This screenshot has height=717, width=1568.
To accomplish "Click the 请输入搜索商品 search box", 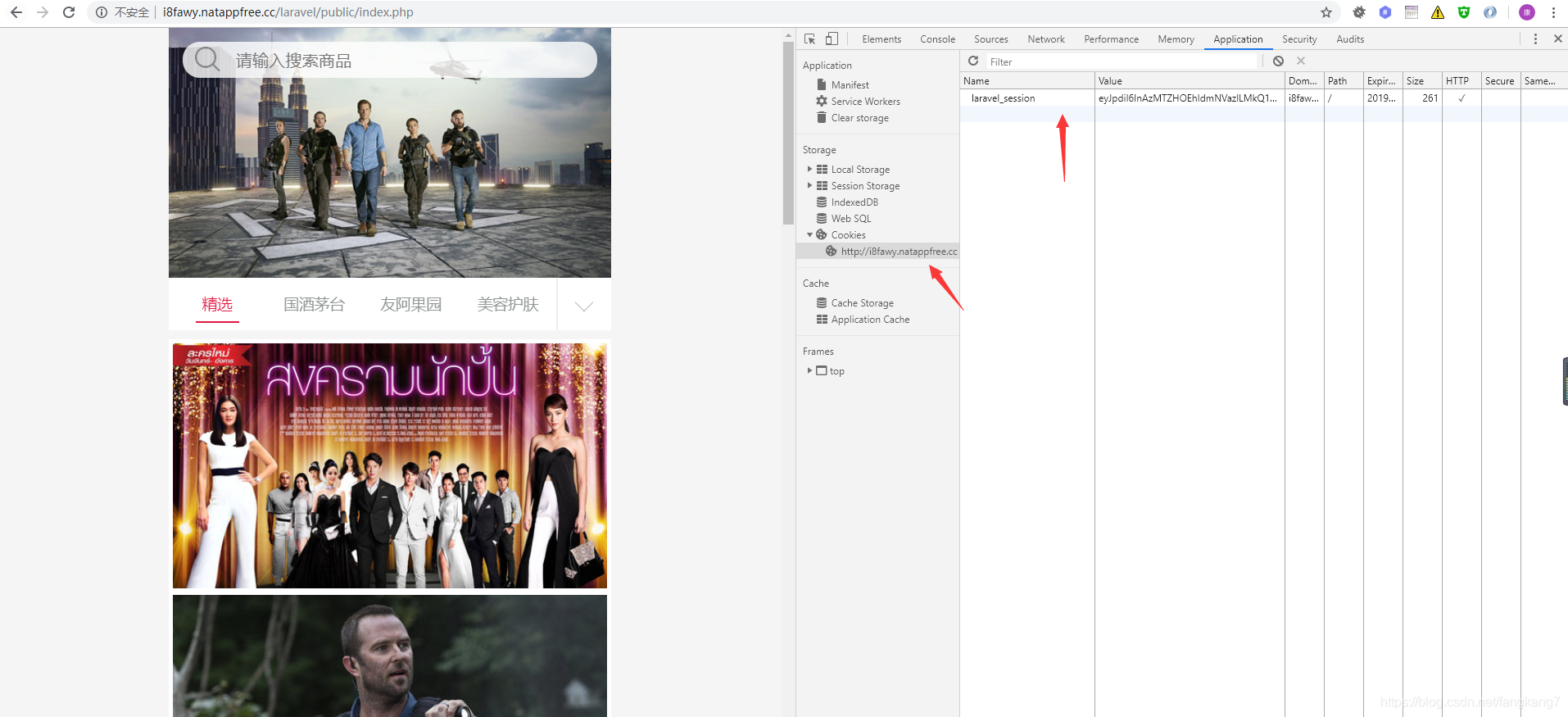I will (x=390, y=60).
